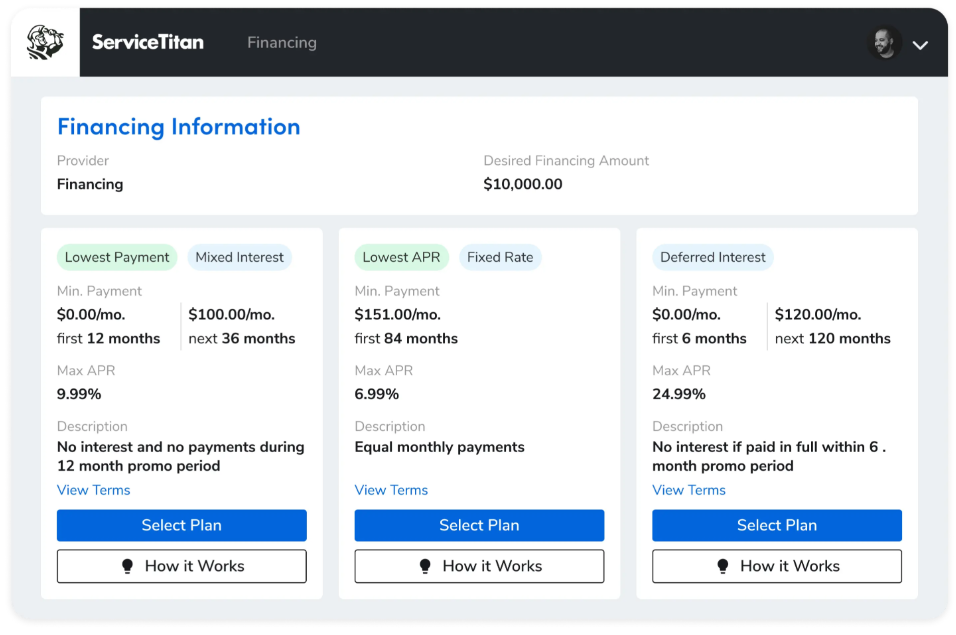Click the Mixed Interest badge

239,257
